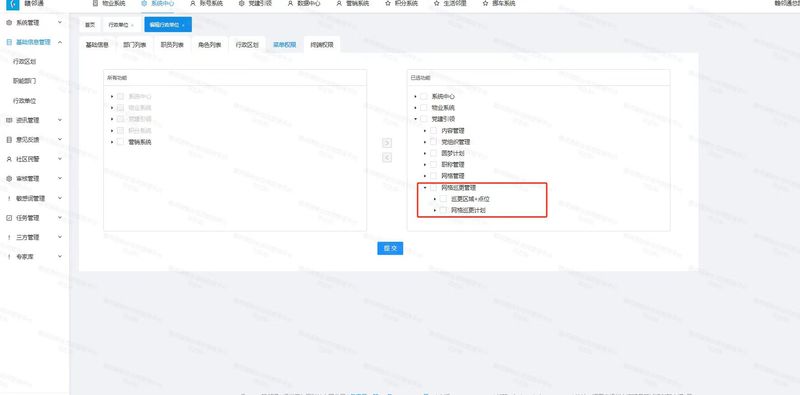Click the 系统管理 gear icon in sidebar
Viewport: 800px width, 395px height.
click(9, 23)
